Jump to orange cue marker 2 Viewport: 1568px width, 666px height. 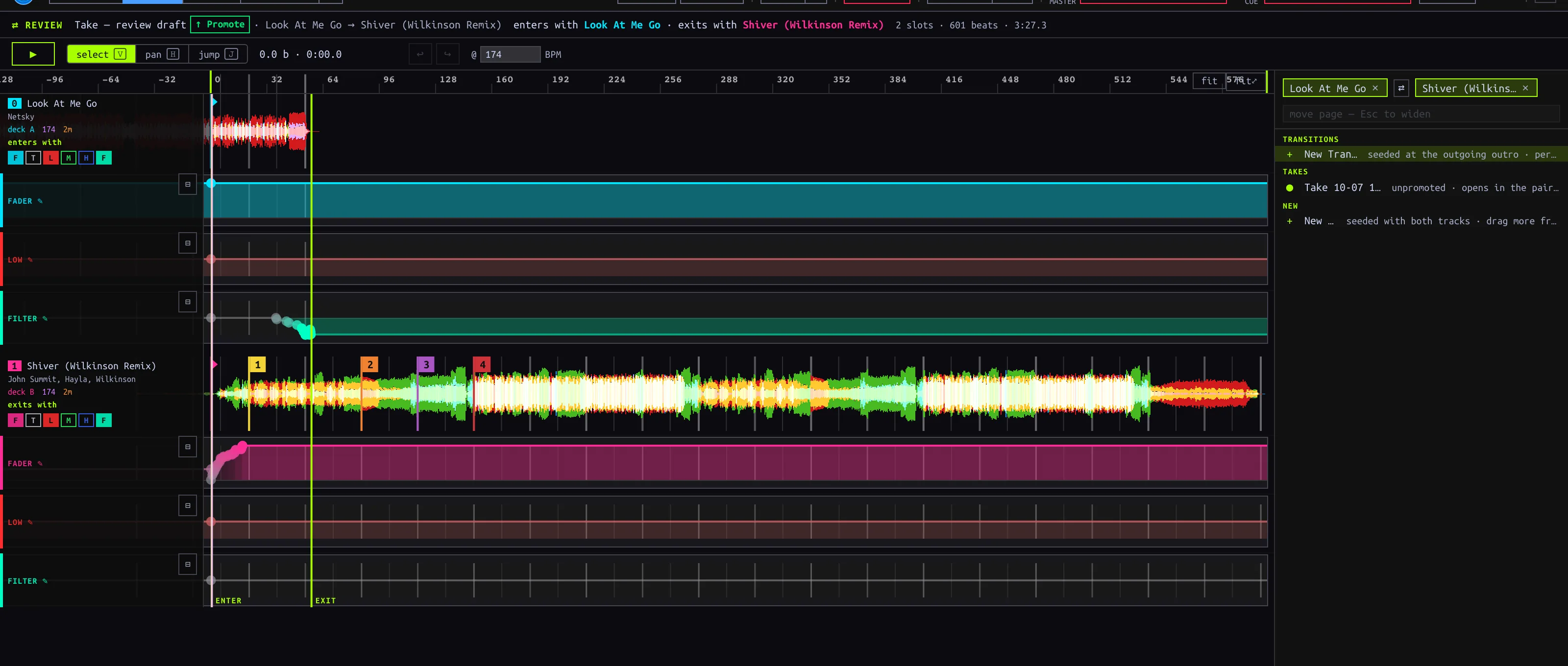point(369,365)
